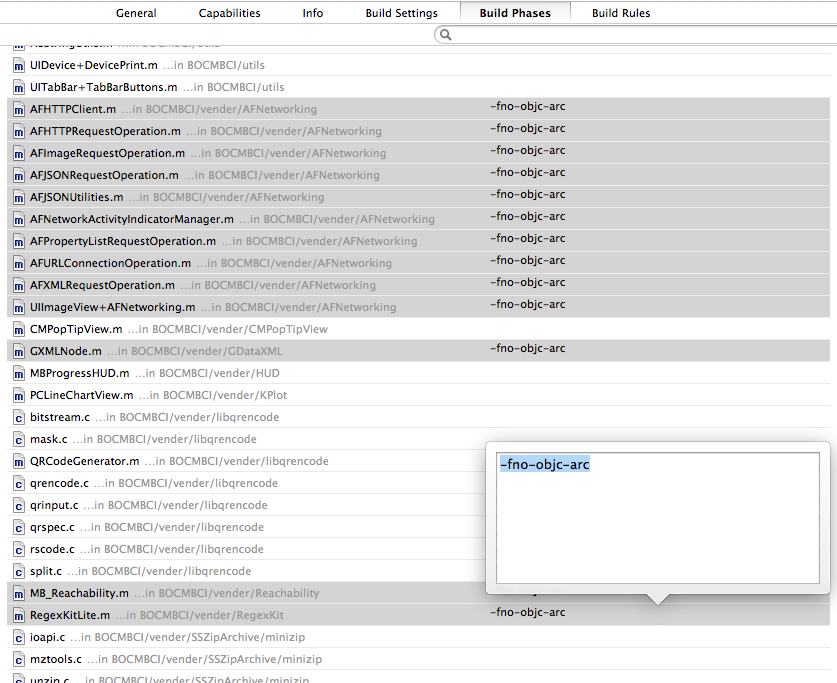Click GXMLNode.m file icon
The height and width of the screenshot is (683, 837).
(19, 352)
